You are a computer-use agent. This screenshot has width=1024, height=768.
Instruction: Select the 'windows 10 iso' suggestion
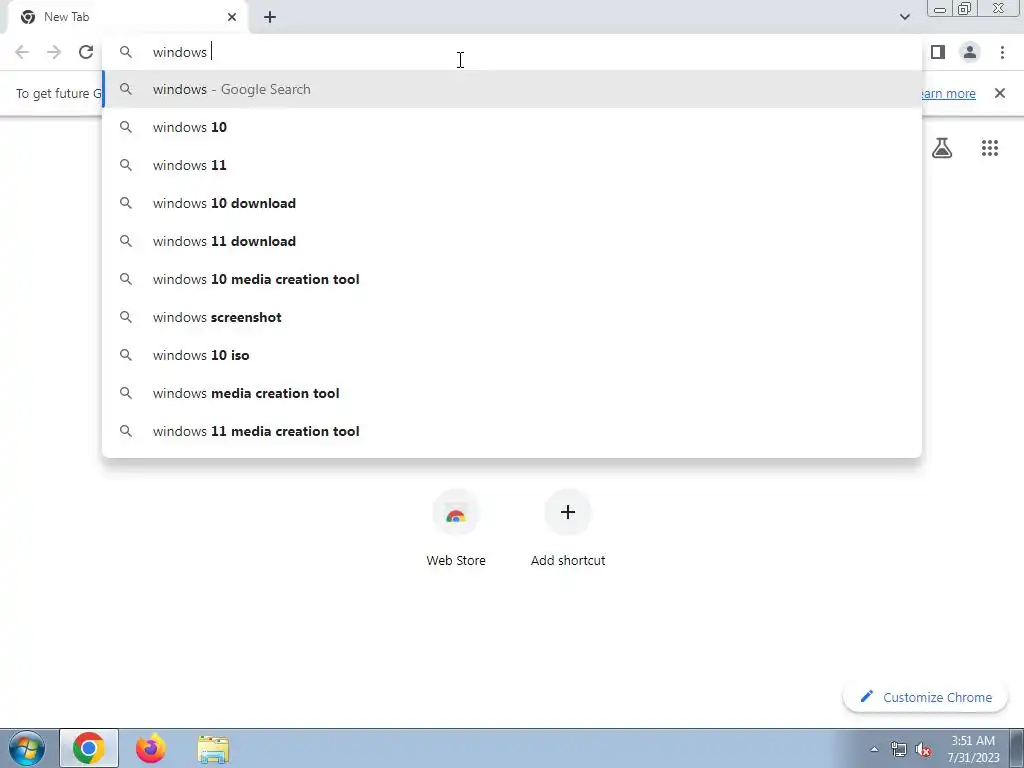point(512,355)
